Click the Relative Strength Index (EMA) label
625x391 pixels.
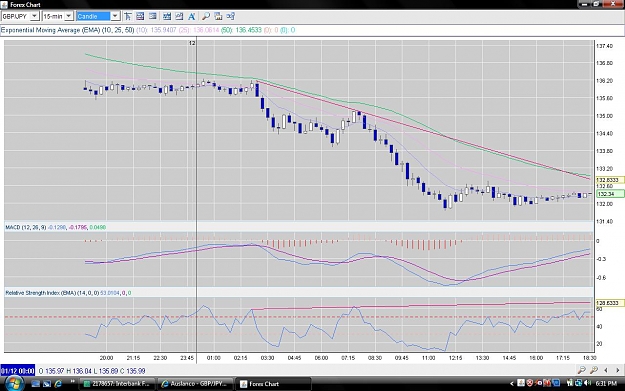pos(52,293)
